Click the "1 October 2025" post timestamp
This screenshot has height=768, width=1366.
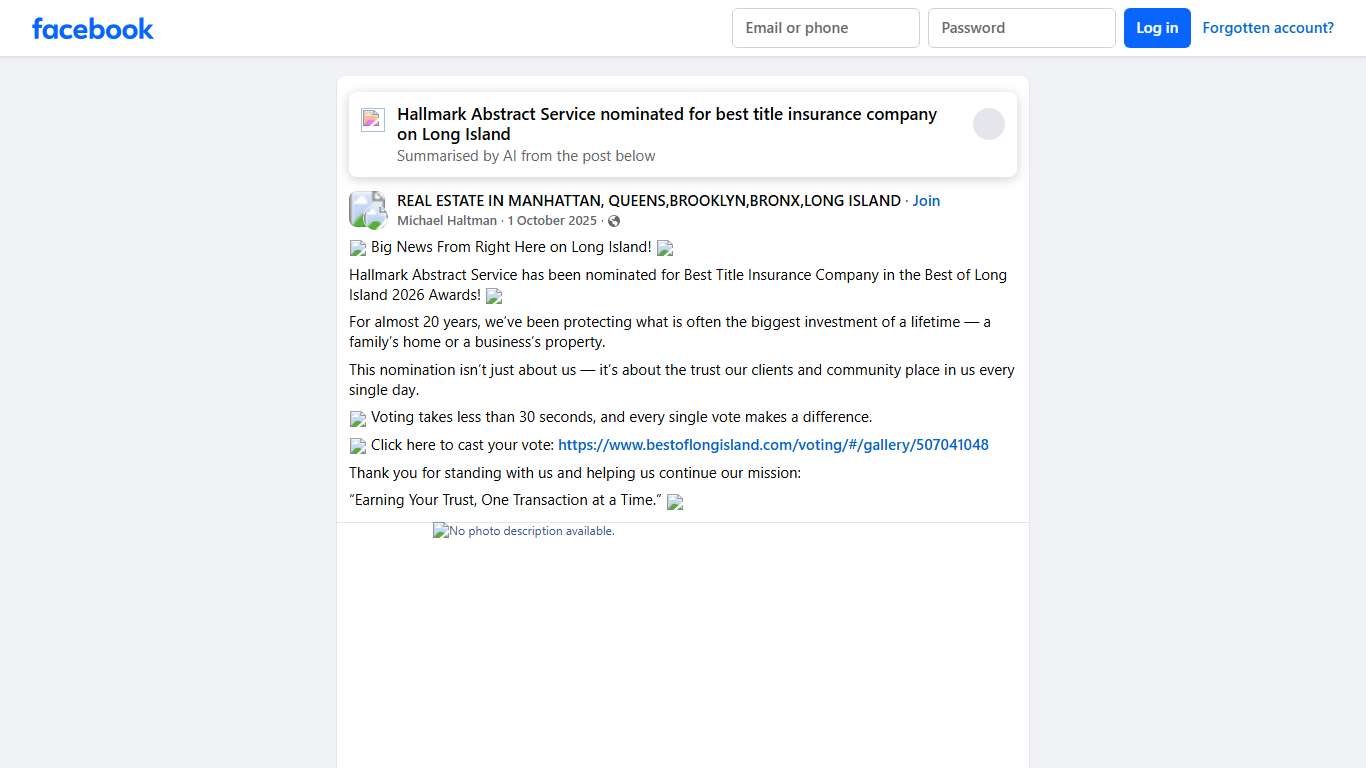[552, 221]
